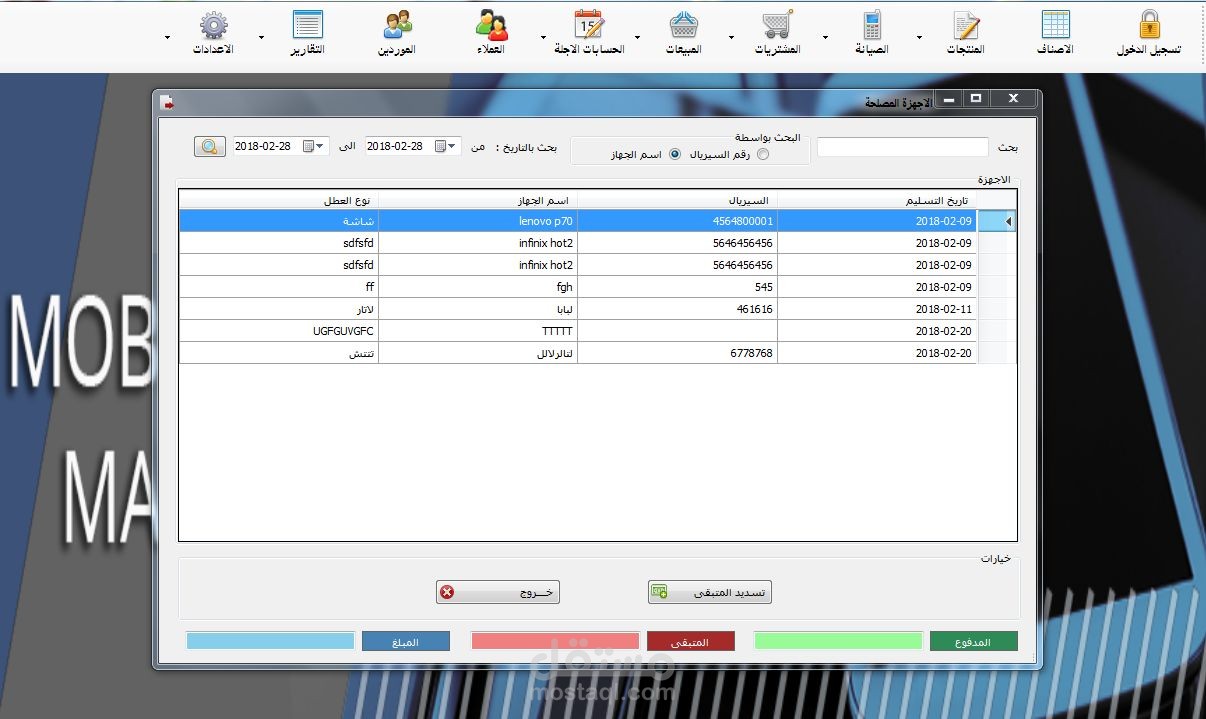Open the الحسابات الاجلة calendar icon
The height and width of the screenshot is (719, 1206).
[x=589, y=24]
